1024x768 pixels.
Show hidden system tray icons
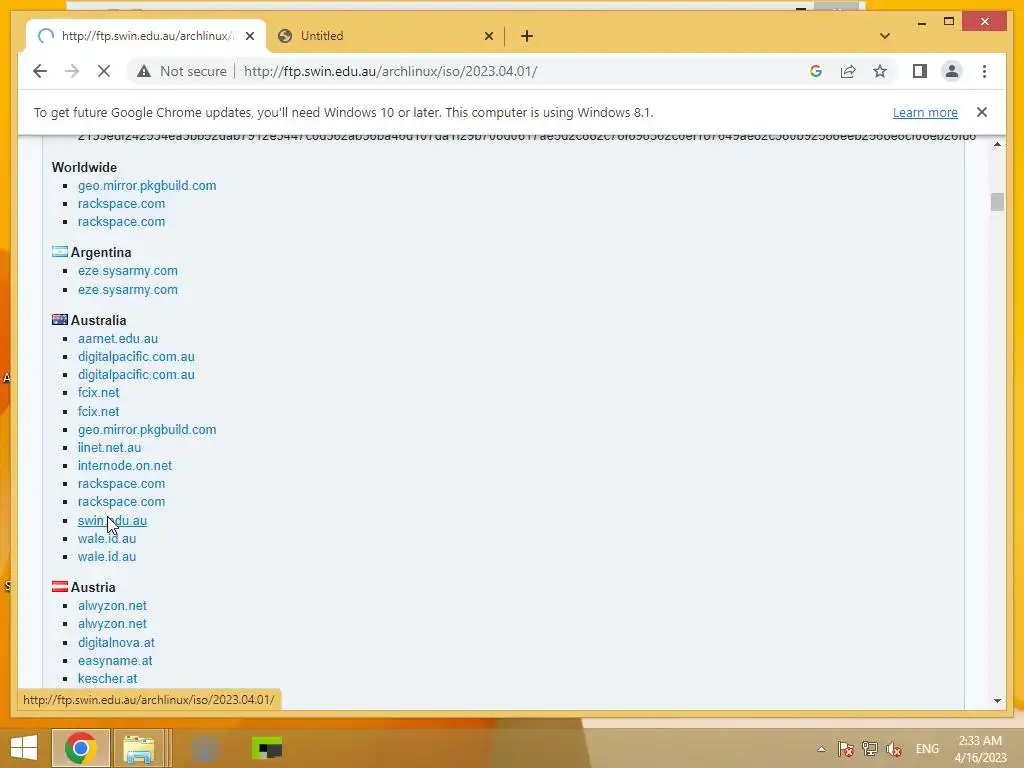(822, 749)
